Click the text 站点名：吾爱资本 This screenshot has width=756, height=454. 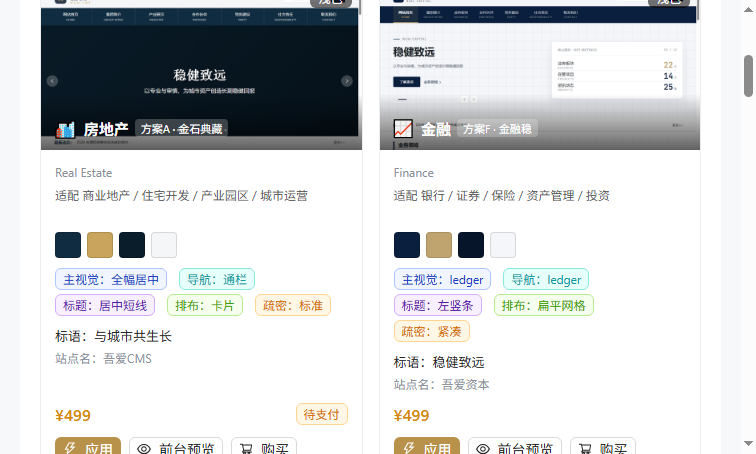tap(442, 385)
